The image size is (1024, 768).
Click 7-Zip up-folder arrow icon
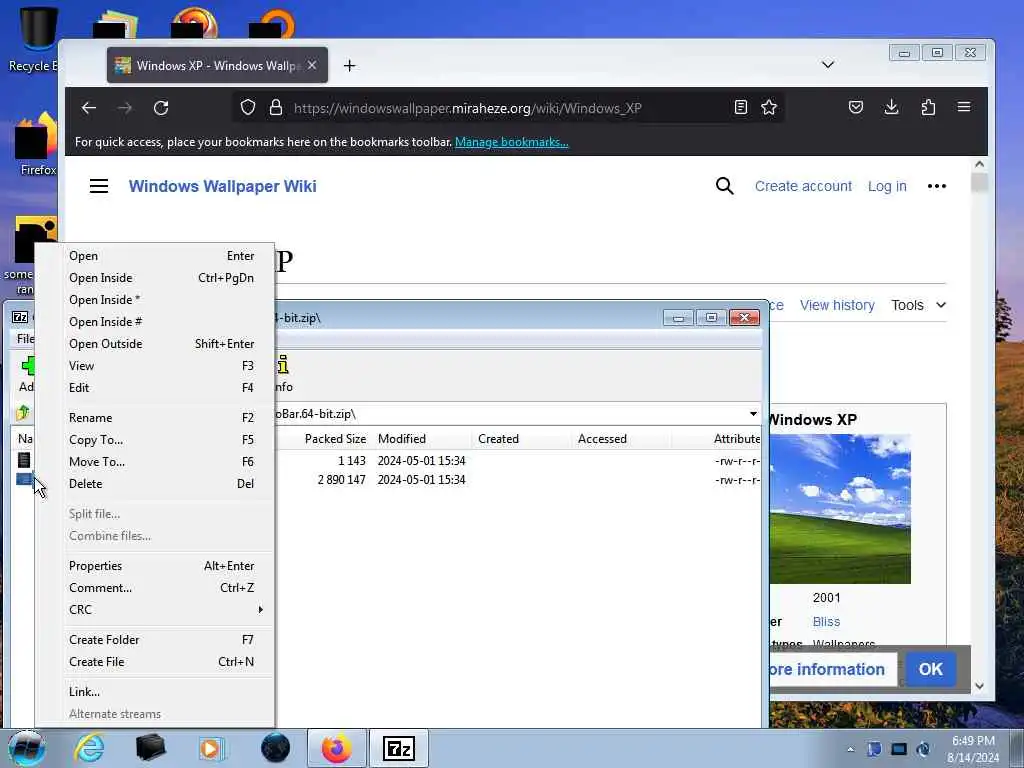[x=23, y=413]
